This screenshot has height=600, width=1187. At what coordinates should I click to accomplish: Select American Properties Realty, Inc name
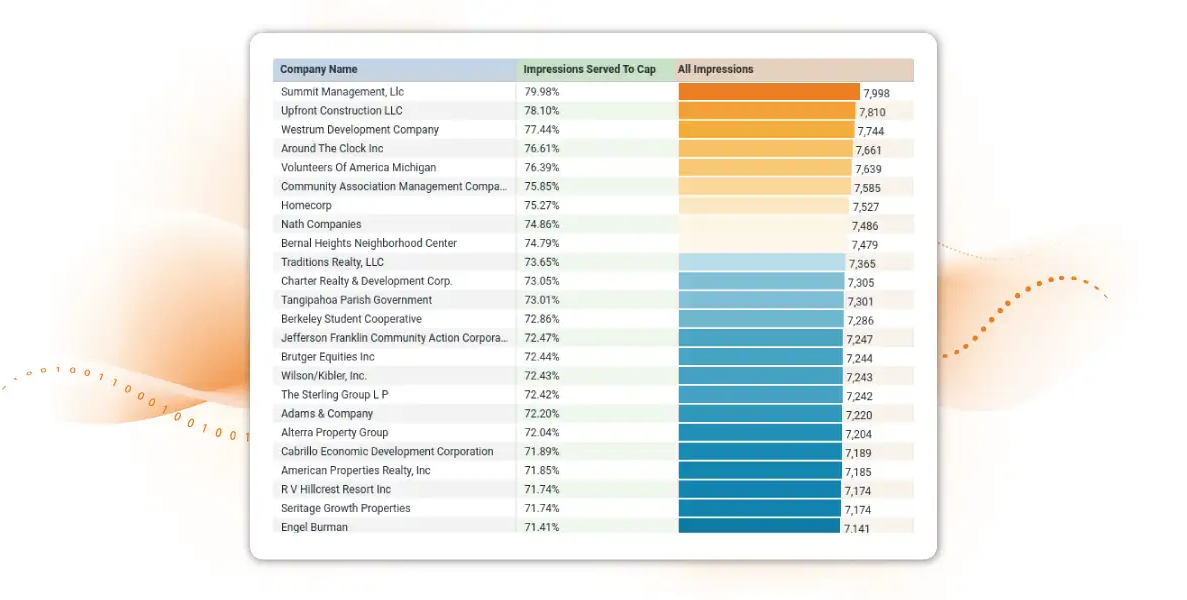coord(356,470)
